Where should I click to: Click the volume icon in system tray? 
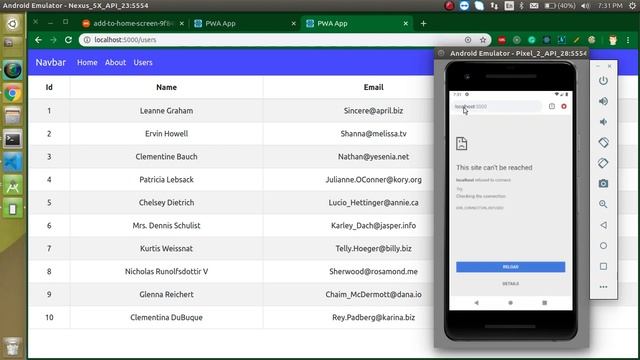pos(585,6)
